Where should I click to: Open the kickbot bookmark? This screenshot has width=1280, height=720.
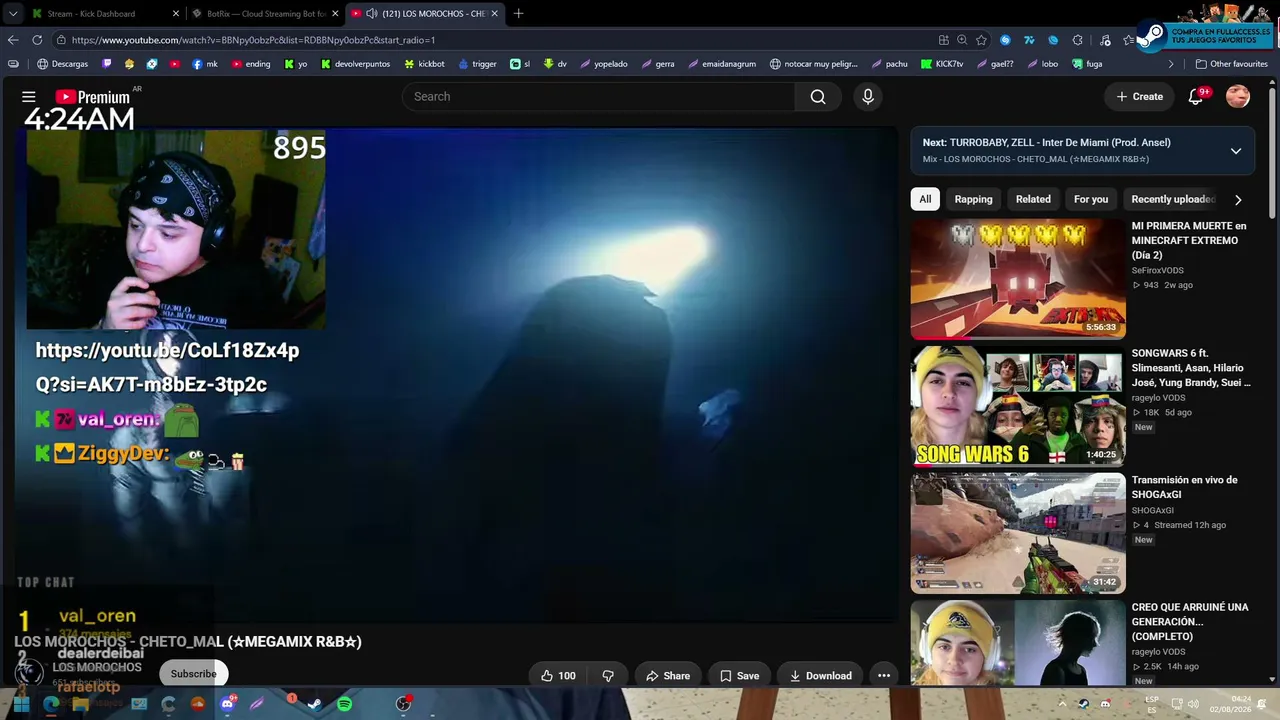(x=425, y=64)
